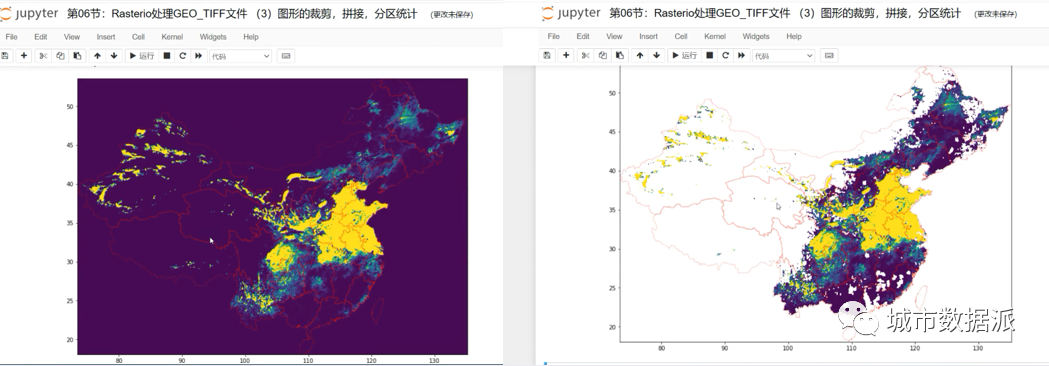The image size is (1049, 366).
Task: Cut selected cells in right notebook
Action: (585, 56)
